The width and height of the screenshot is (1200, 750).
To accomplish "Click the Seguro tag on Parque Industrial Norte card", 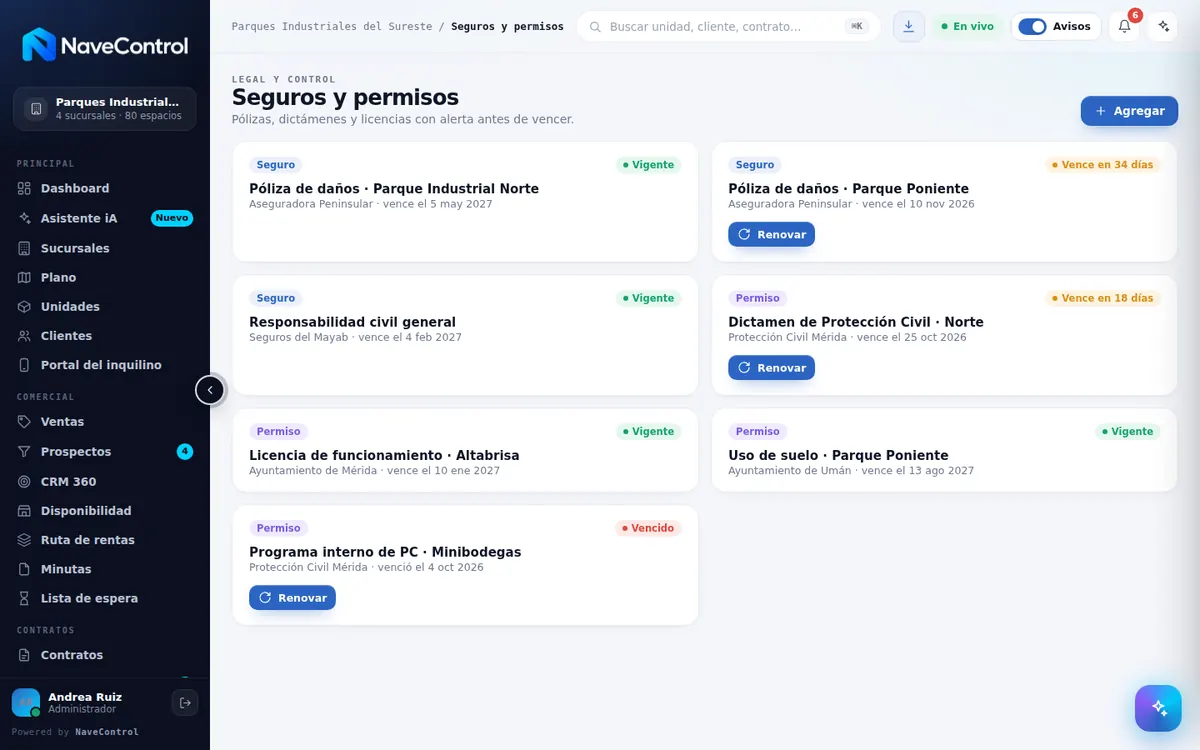I will (x=276, y=165).
